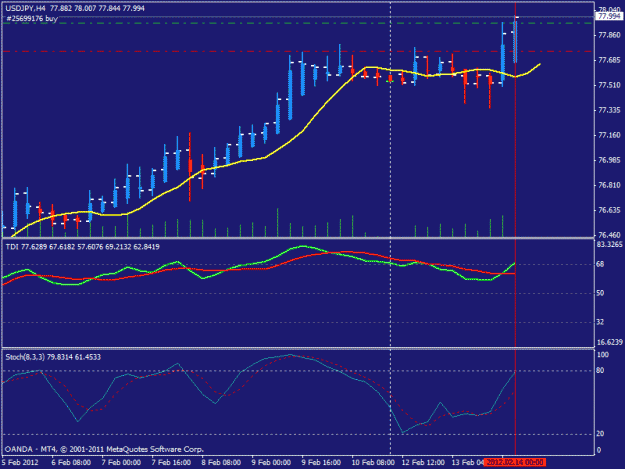Click the TDI level 68 label

600,264
